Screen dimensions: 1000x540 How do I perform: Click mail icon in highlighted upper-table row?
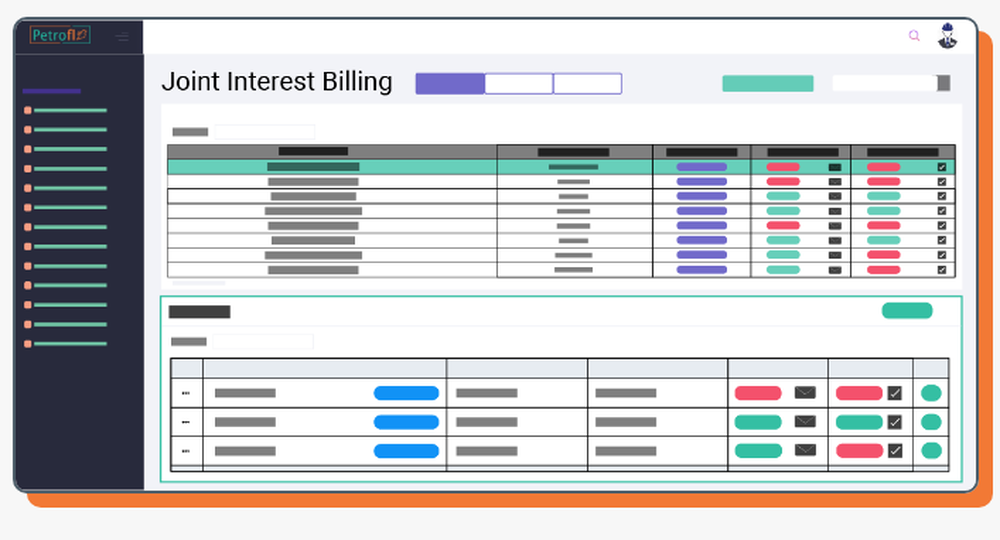coord(835,167)
